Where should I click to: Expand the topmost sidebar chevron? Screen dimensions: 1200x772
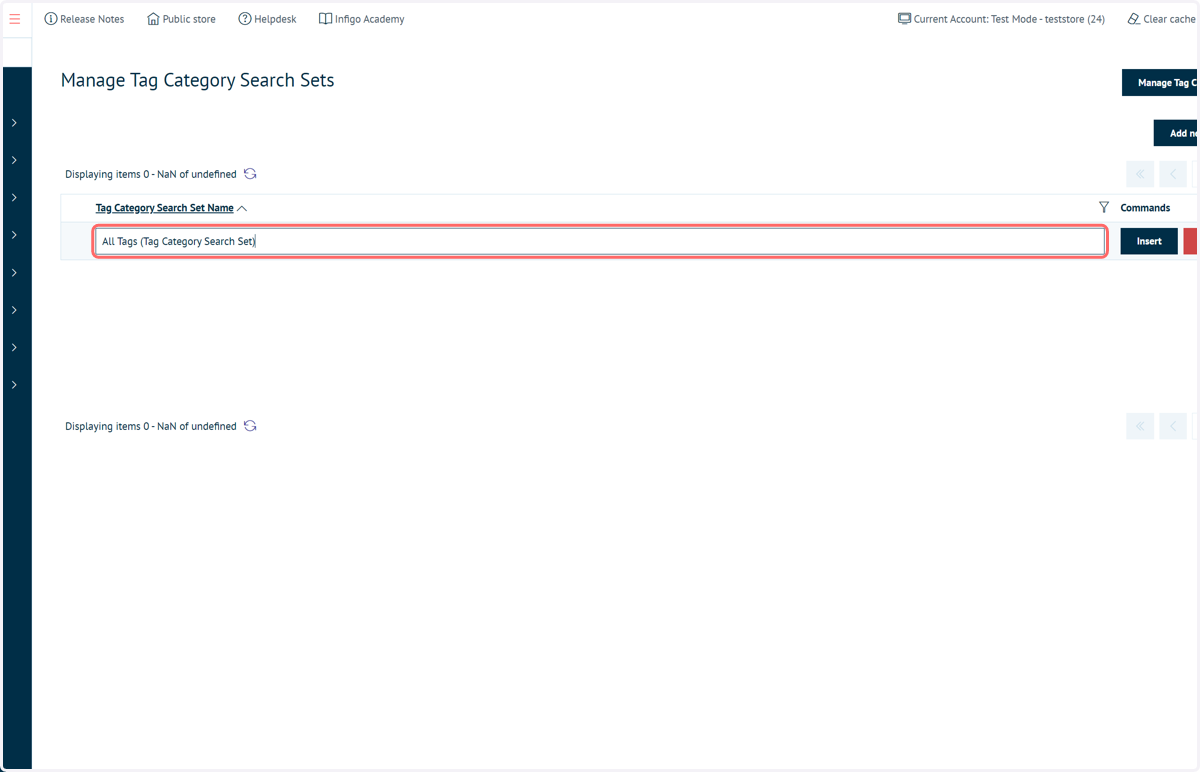click(x=14, y=123)
